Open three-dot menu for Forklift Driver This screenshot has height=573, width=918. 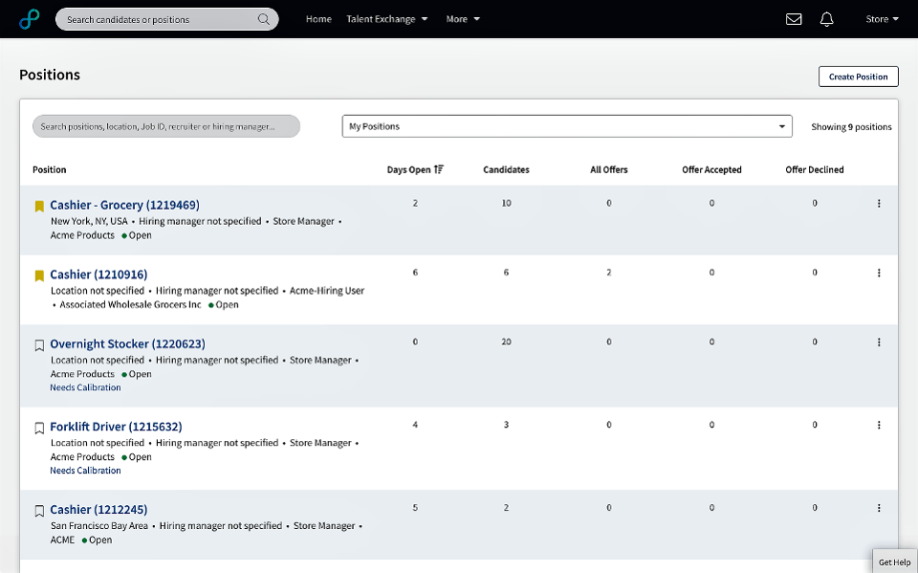click(878, 426)
